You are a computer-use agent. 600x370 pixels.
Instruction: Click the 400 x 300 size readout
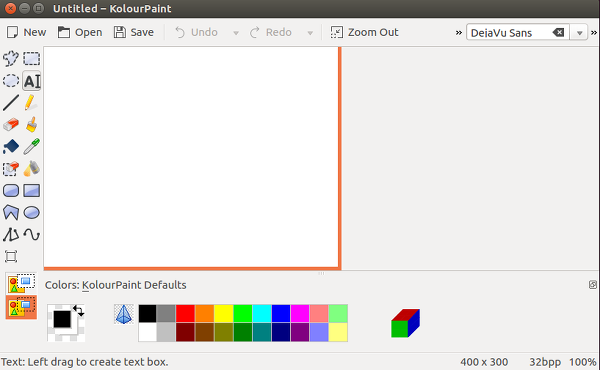[484, 362]
